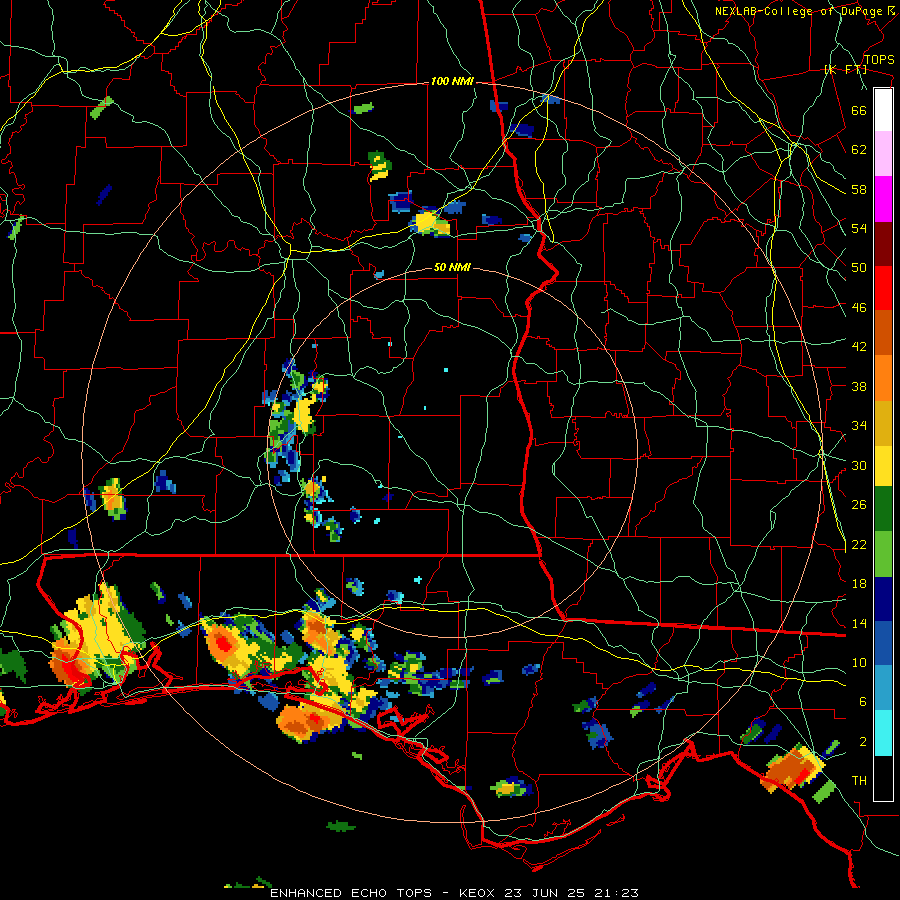
Task: Select the light green legend swatch
Action: click(x=883, y=553)
